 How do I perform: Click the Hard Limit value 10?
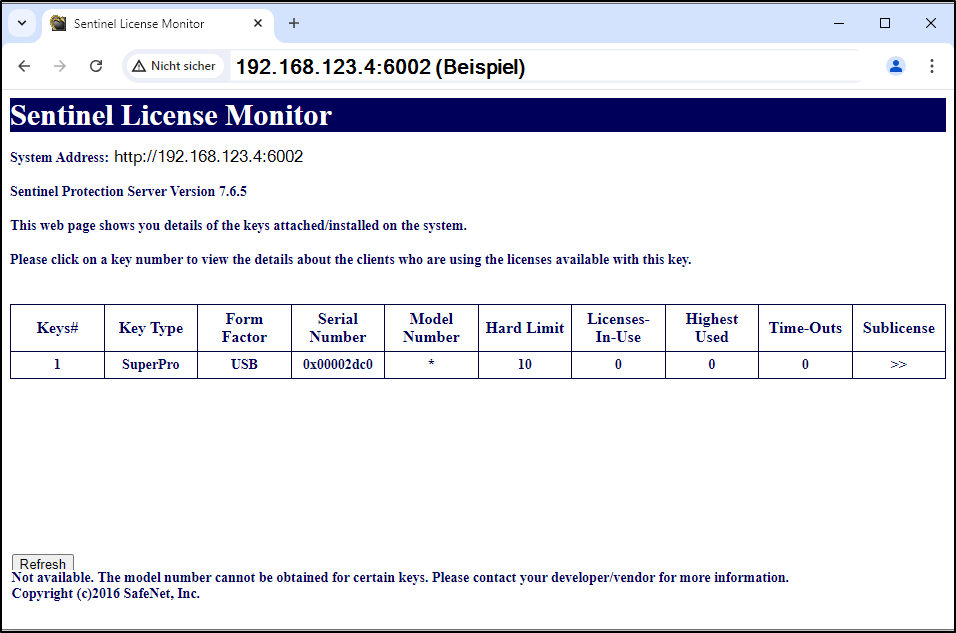525,365
